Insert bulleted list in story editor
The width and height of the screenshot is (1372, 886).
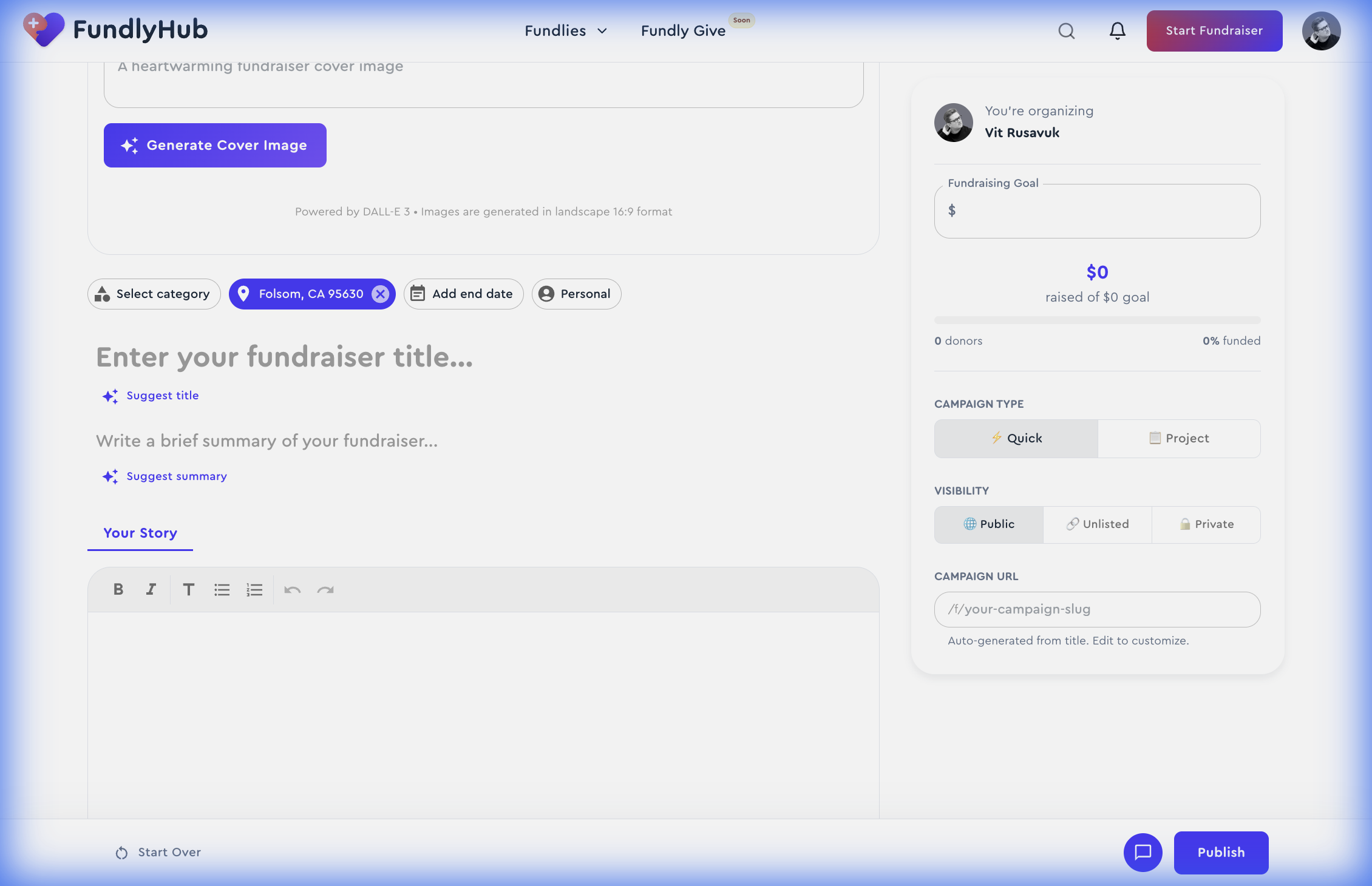222,589
